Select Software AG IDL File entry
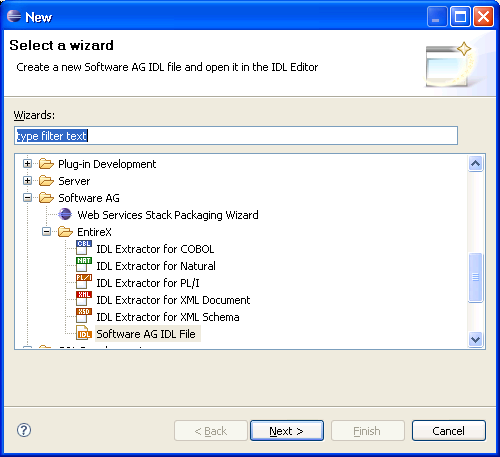The image size is (500, 457). tap(146, 334)
